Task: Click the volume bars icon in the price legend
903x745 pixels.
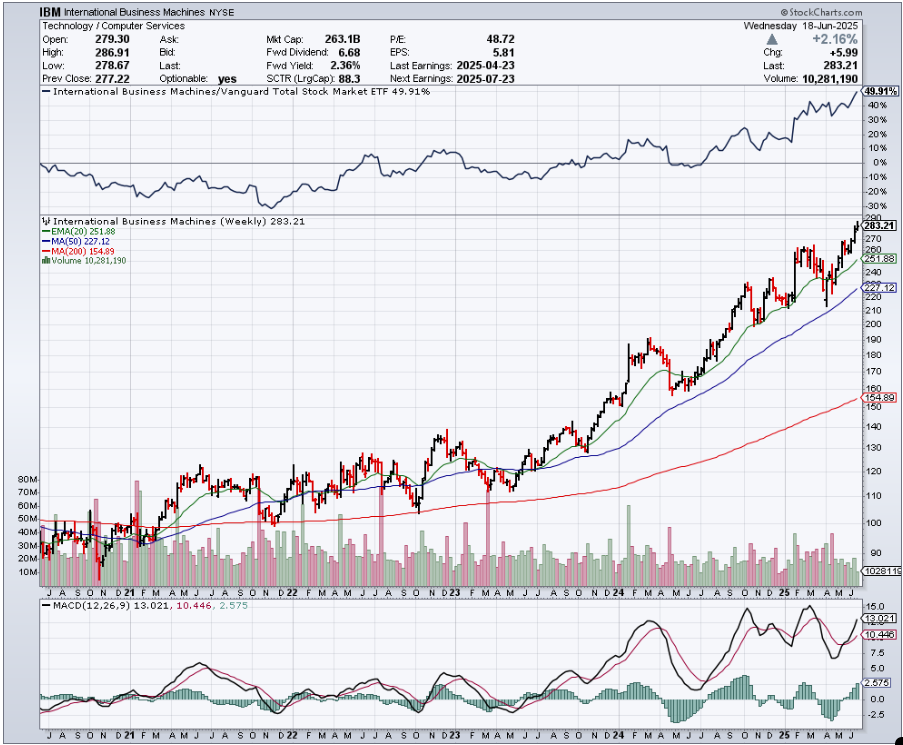Action: (46, 260)
